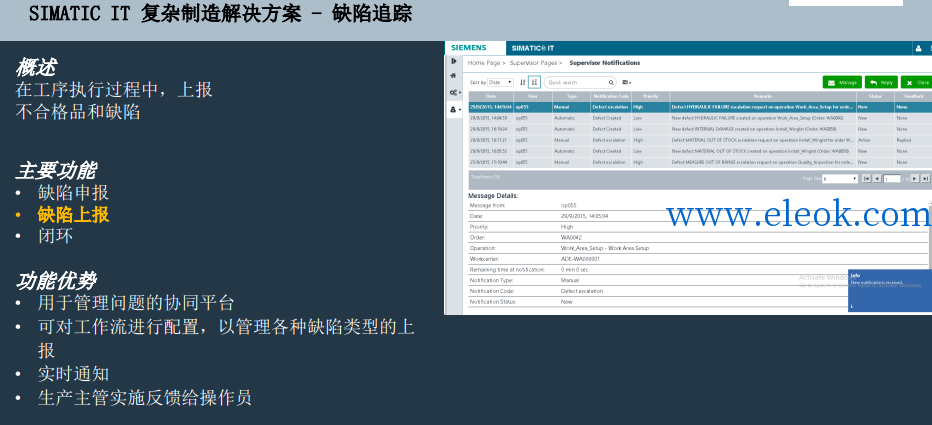The height and width of the screenshot is (425, 932).
Task: Click Workcenter value ADE-WA000001
Action: (580, 259)
